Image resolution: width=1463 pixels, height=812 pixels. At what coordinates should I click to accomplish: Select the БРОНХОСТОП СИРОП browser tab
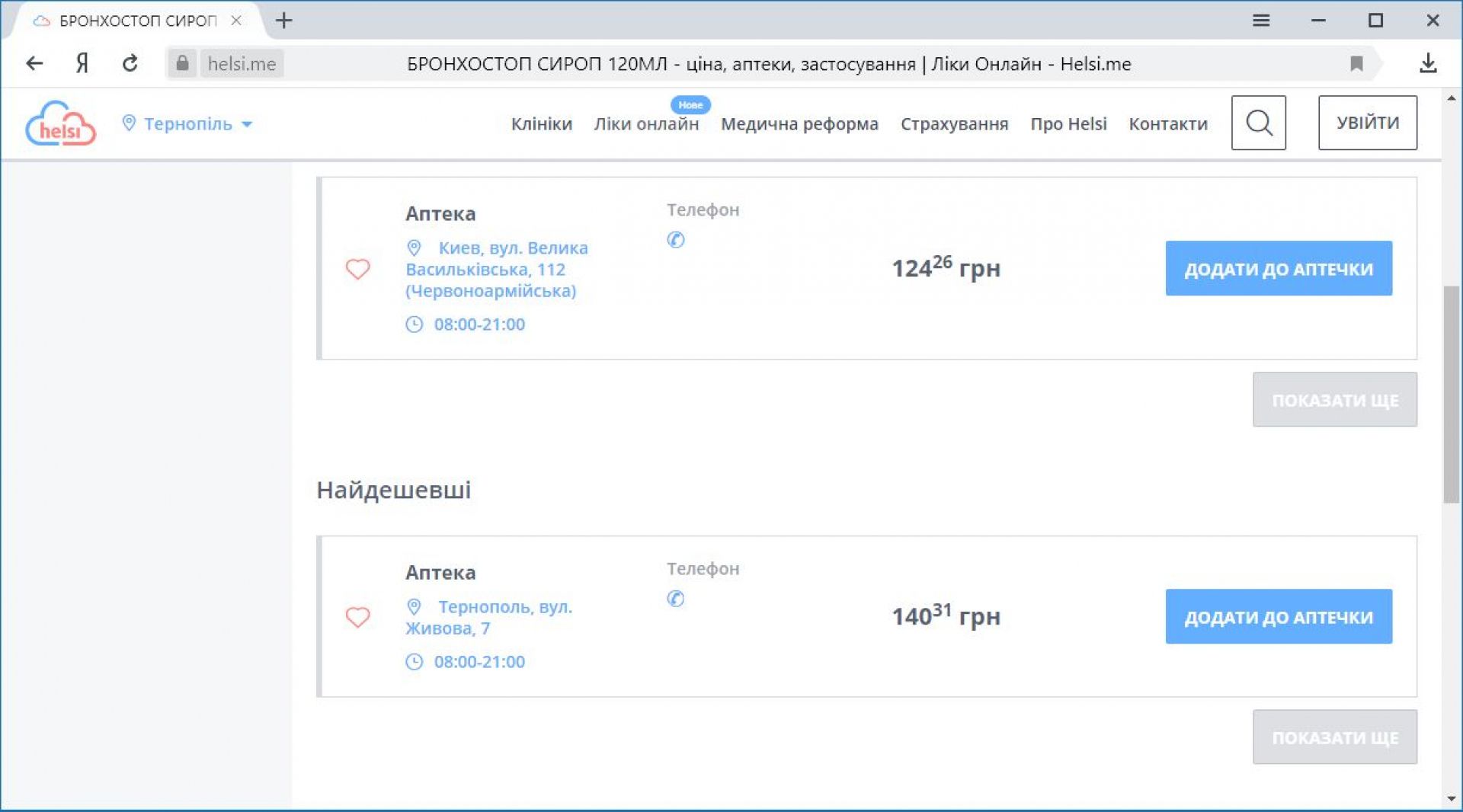138,21
